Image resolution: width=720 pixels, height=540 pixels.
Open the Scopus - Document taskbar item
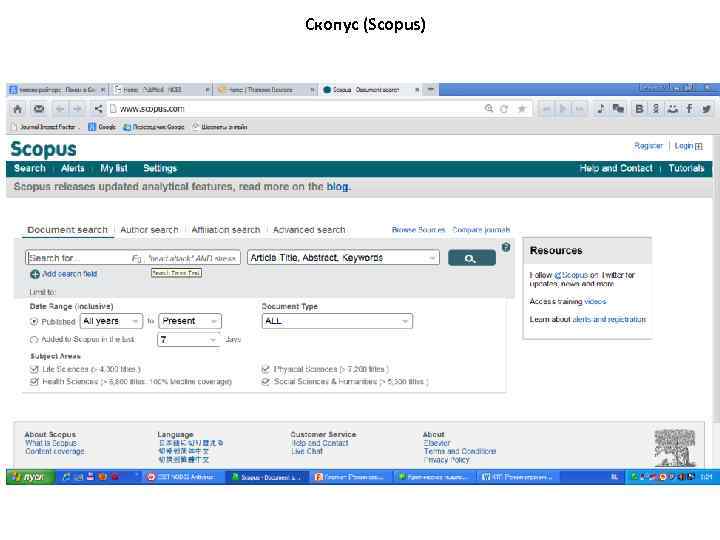click(x=266, y=477)
